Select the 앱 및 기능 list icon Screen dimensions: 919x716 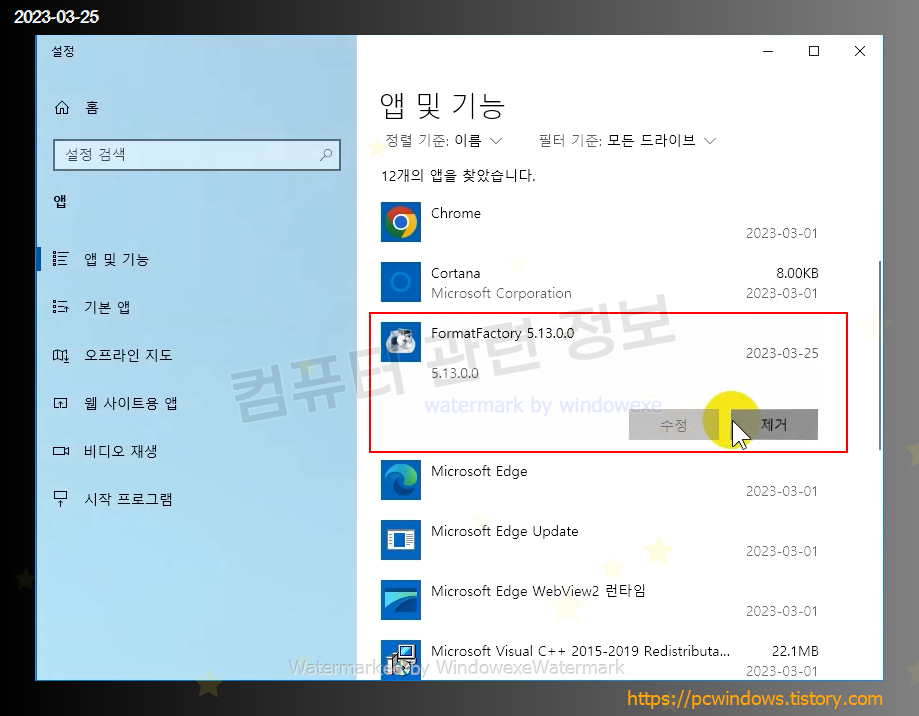click(x=60, y=259)
